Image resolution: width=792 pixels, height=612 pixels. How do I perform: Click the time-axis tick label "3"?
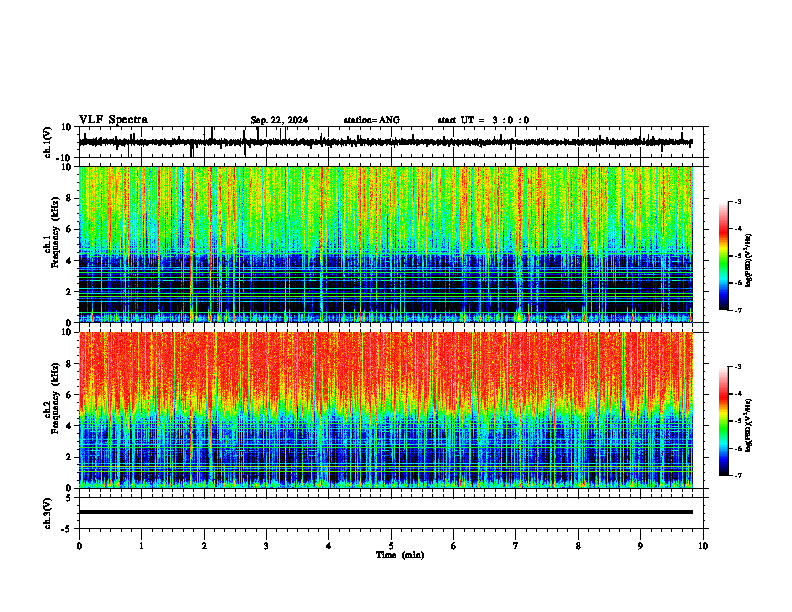(x=266, y=546)
